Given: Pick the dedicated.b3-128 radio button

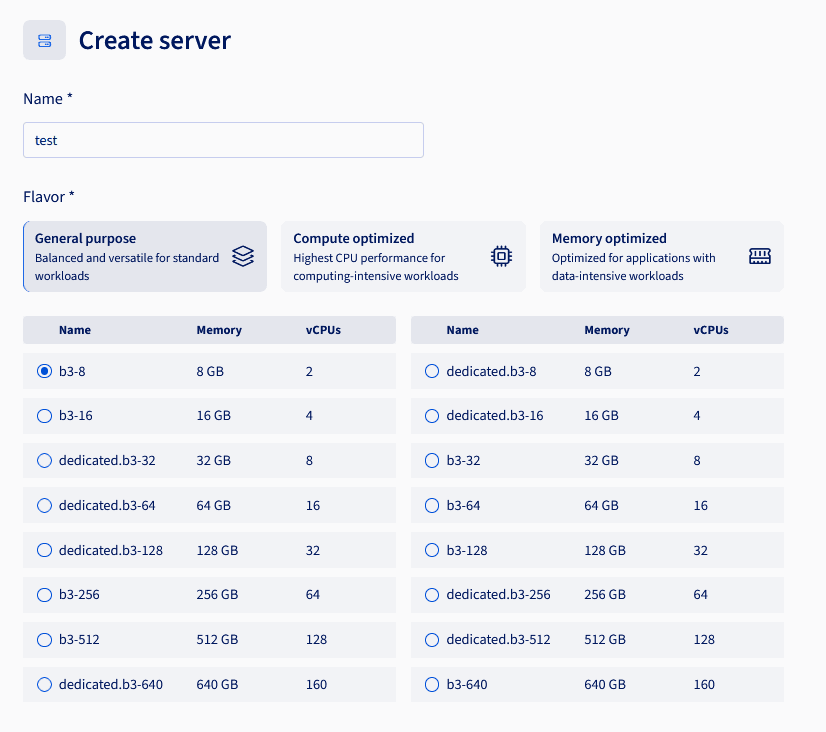Looking at the screenshot, I should pos(44,550).
